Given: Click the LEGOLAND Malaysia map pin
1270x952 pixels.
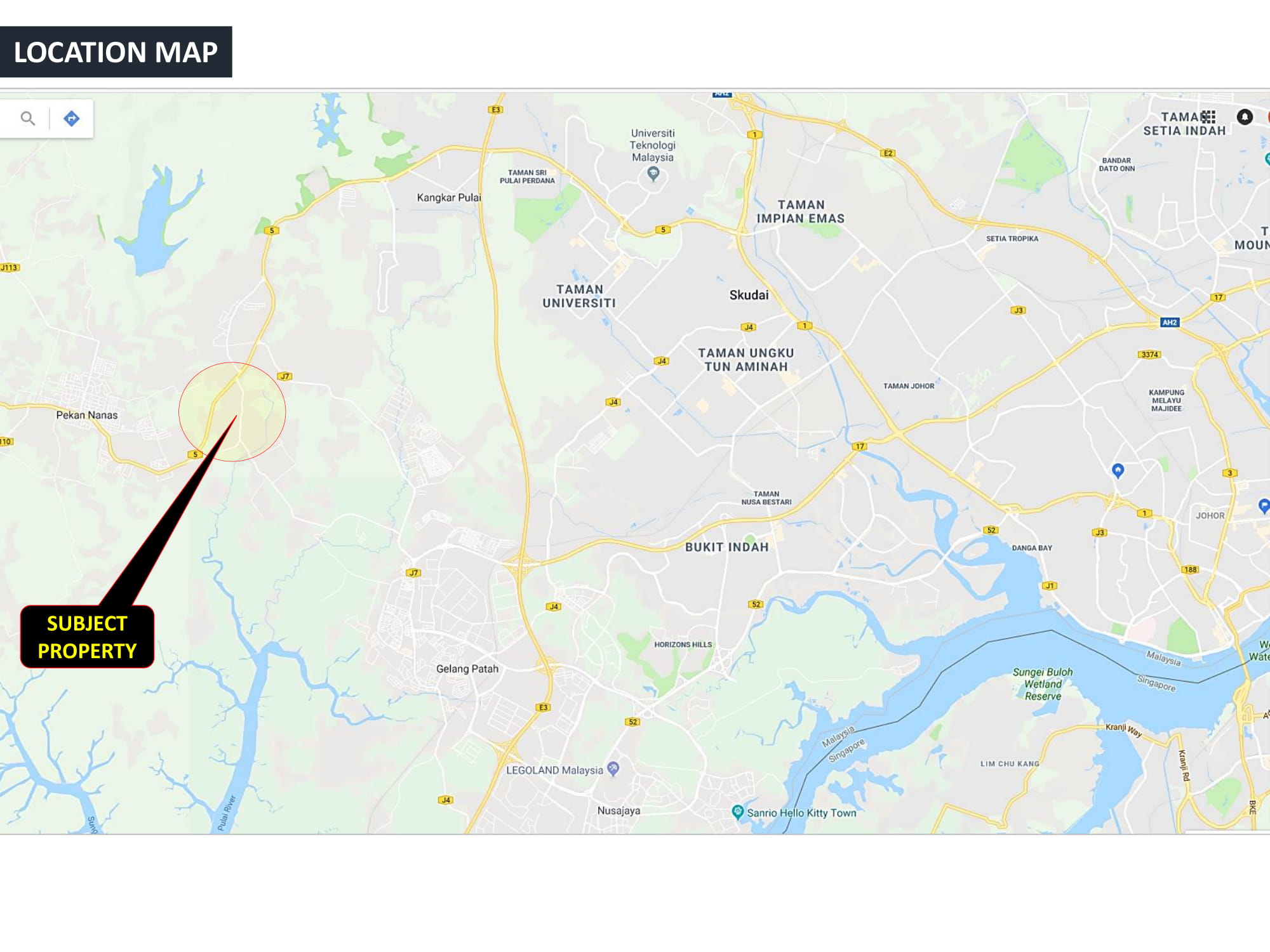Looking at the screenshot, I should coord(613,769).
